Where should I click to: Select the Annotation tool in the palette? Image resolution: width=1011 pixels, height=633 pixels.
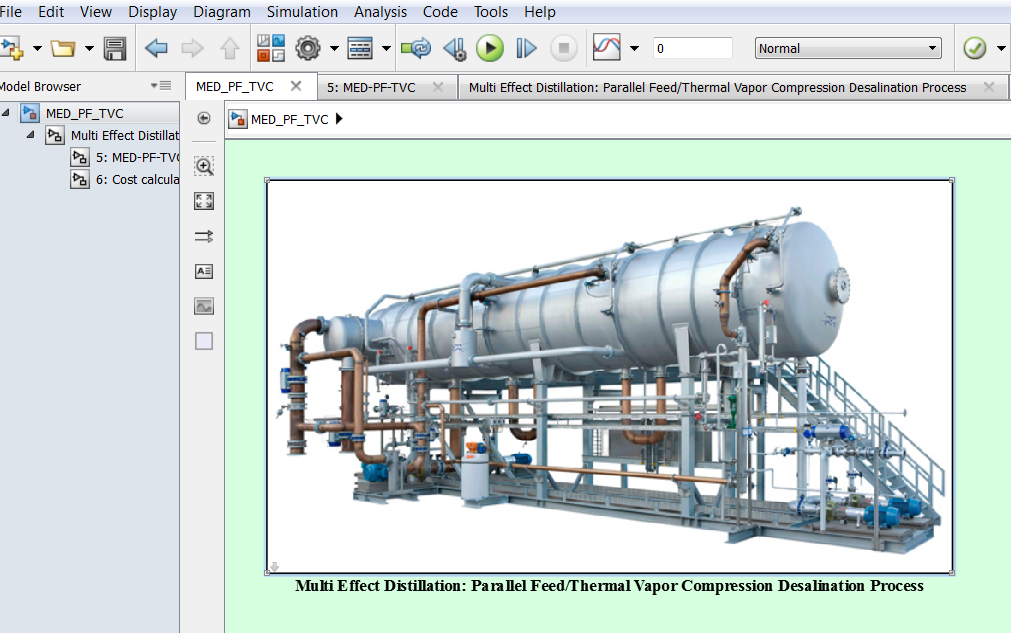pyautogui.click(x=203, y=271)
